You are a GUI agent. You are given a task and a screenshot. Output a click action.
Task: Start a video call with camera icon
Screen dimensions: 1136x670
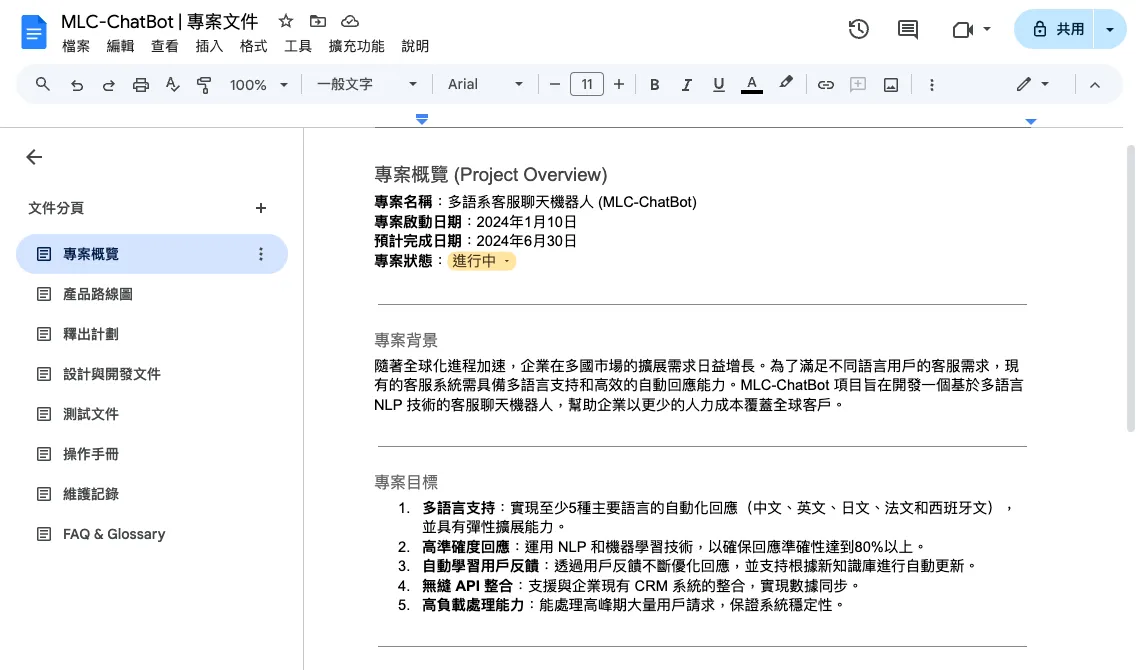click(962, 29)
